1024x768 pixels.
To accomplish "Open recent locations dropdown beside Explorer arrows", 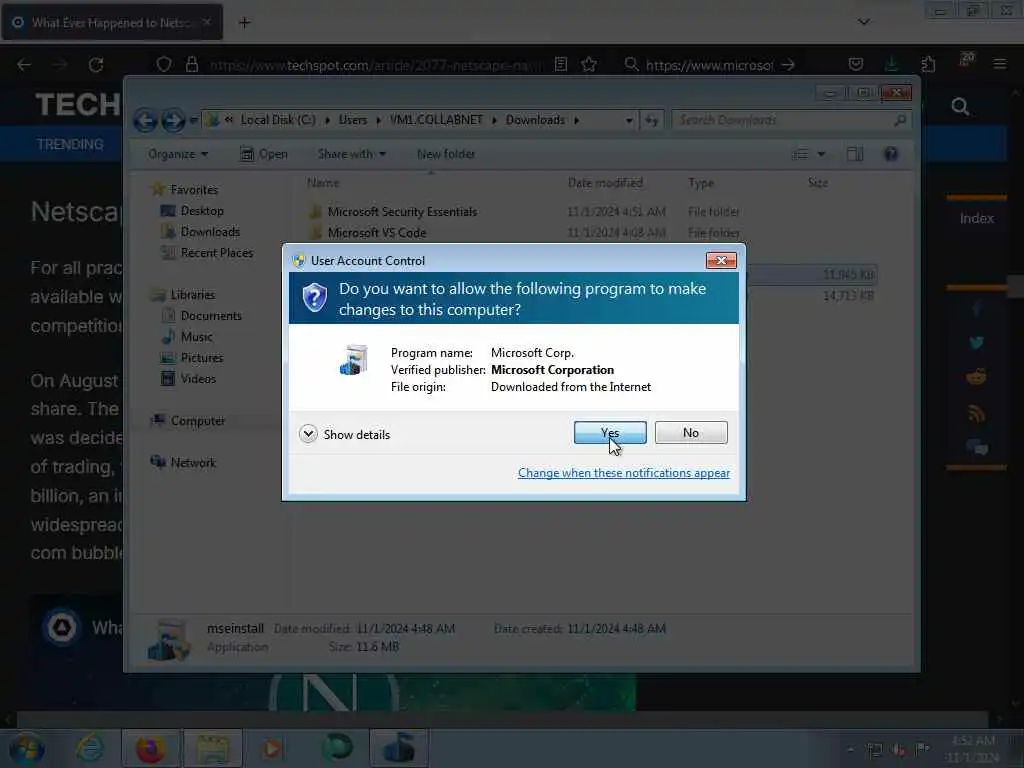I will 193,120.
